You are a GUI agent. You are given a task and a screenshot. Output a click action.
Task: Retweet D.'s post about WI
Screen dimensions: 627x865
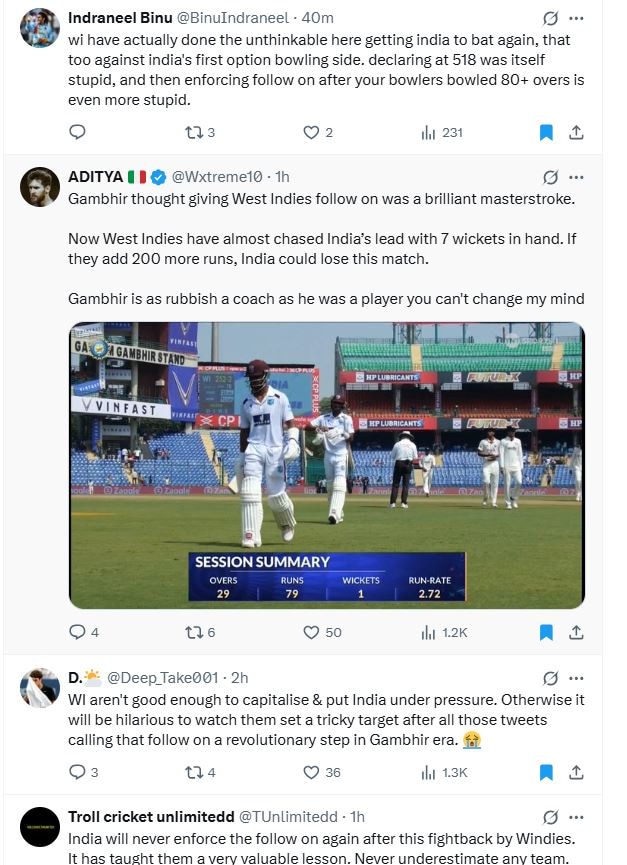[194, 772]
